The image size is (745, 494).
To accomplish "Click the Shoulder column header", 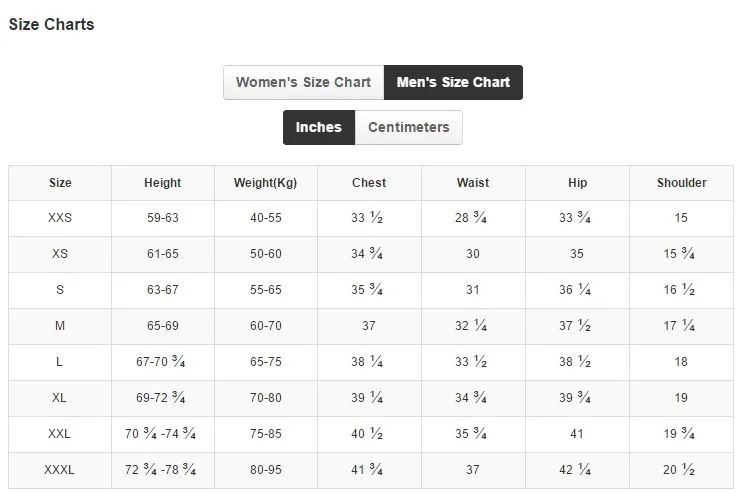I will (x=681, y=183).
